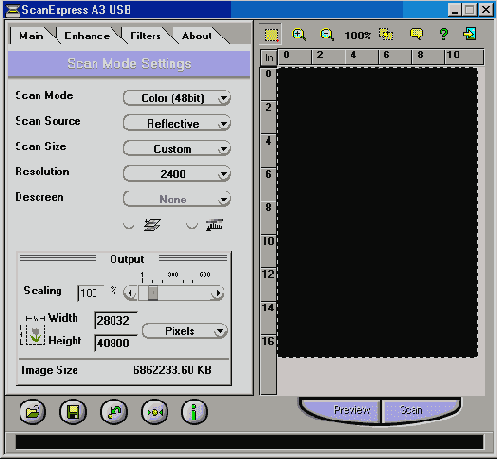Expand the Resolution 2400 dropdown
The width and height of the screenshot is (497, 459).
click(x=177, y=174)
